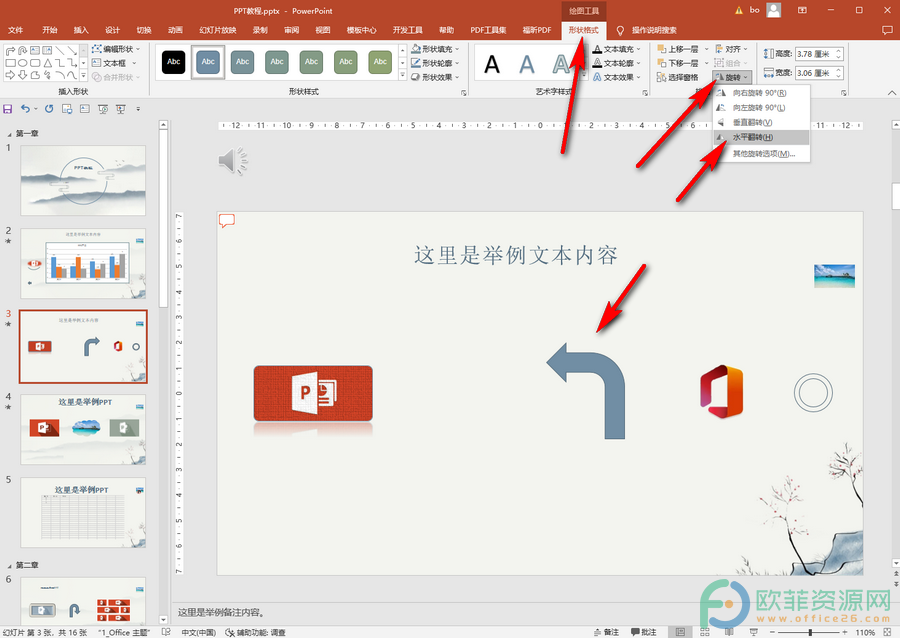Screen dimensions: 900x638
Task: Start slideshow from status bar icon
Action: pos(754,632)
